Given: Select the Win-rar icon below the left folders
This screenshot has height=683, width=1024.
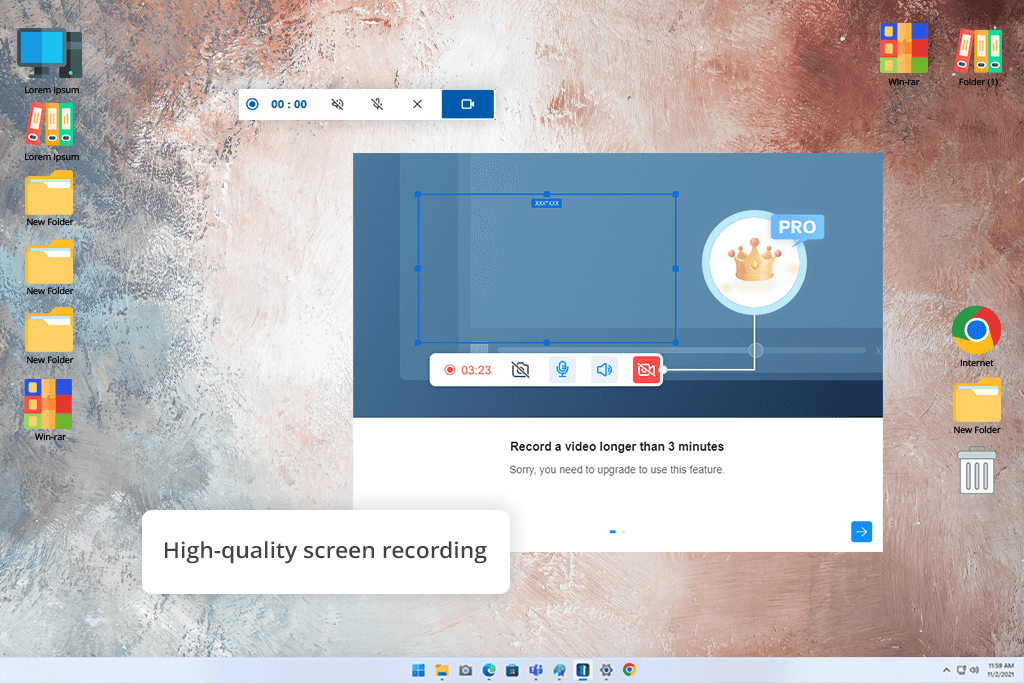Looking at the screenshot, I should point(50,410).
